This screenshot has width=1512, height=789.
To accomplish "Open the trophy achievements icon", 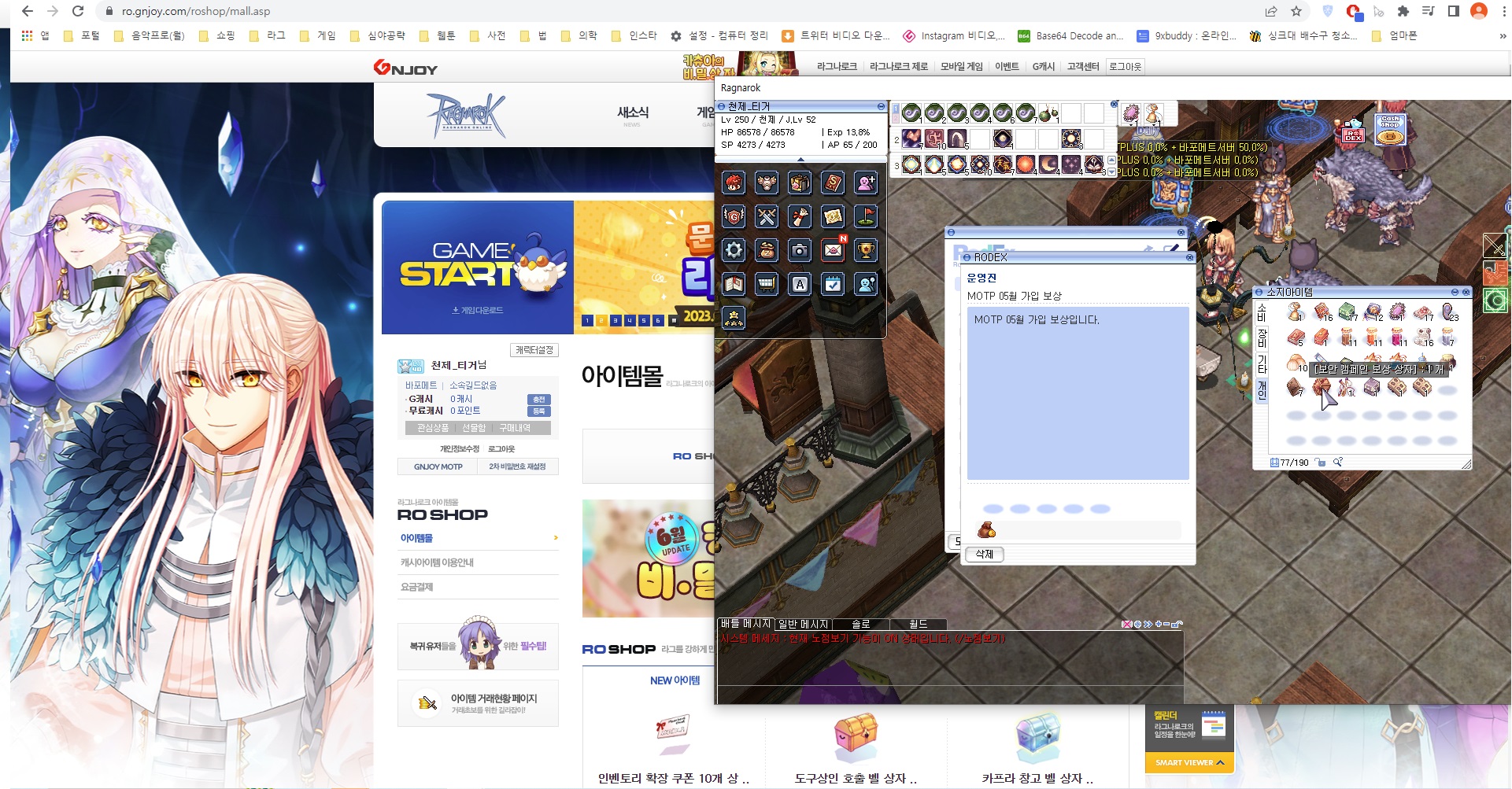I will tap(866, 250).
